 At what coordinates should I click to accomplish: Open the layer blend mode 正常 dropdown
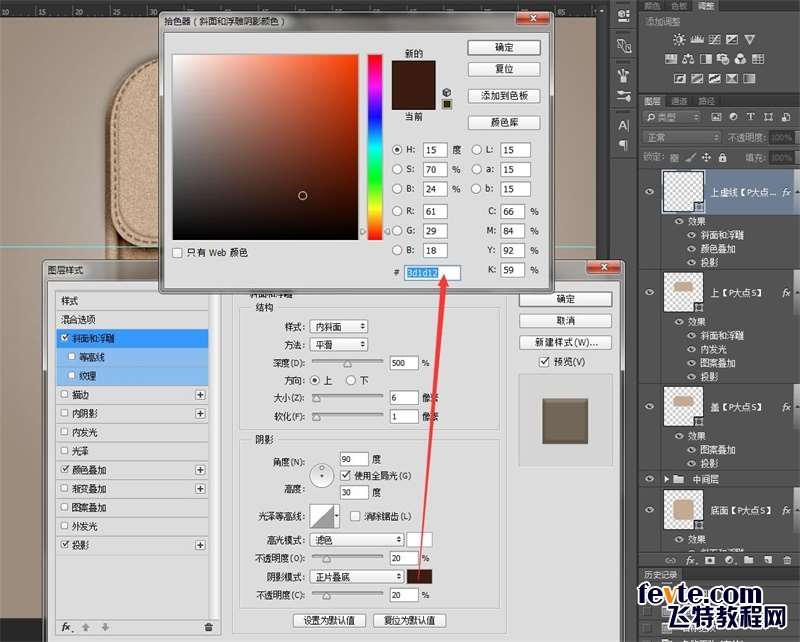click(682, 137)
